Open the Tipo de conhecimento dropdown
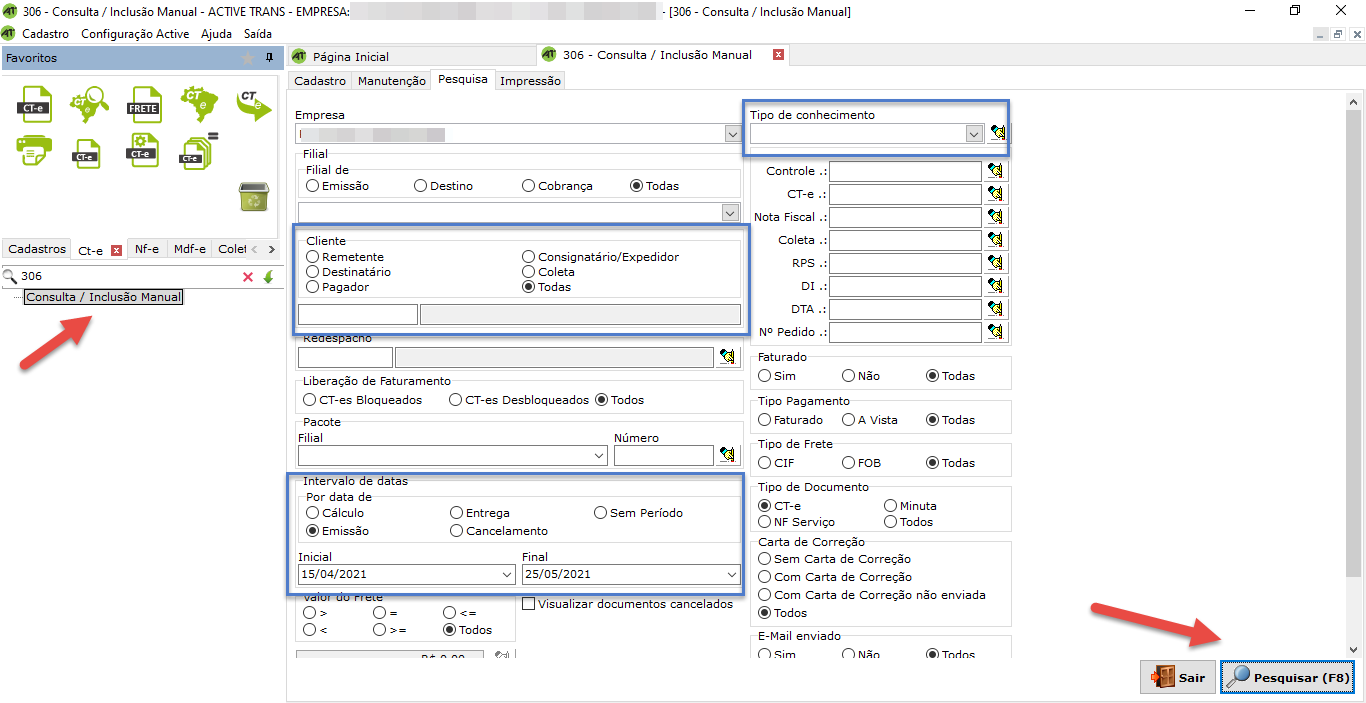Image resolution: width=1366 pixels, height=703 pixels. click(x=973, y=134)
